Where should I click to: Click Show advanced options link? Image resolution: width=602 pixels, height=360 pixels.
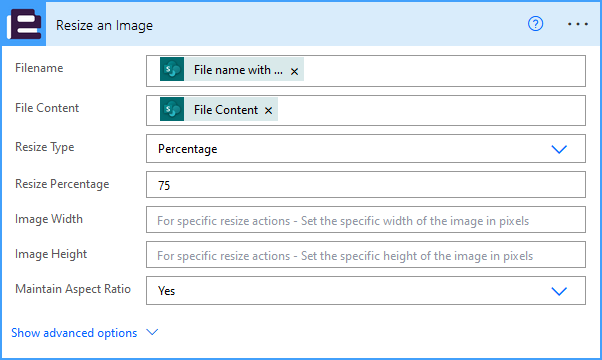74,333
